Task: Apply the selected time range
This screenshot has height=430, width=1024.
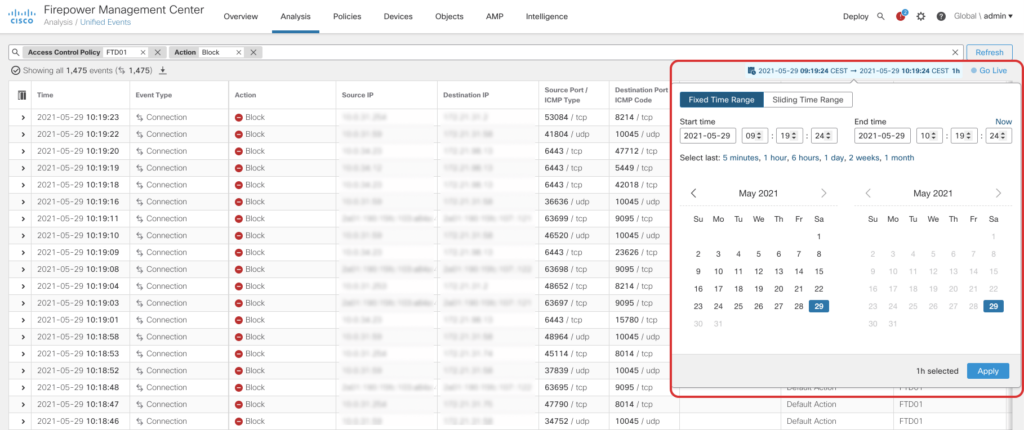Action: [x=988, y=371]
